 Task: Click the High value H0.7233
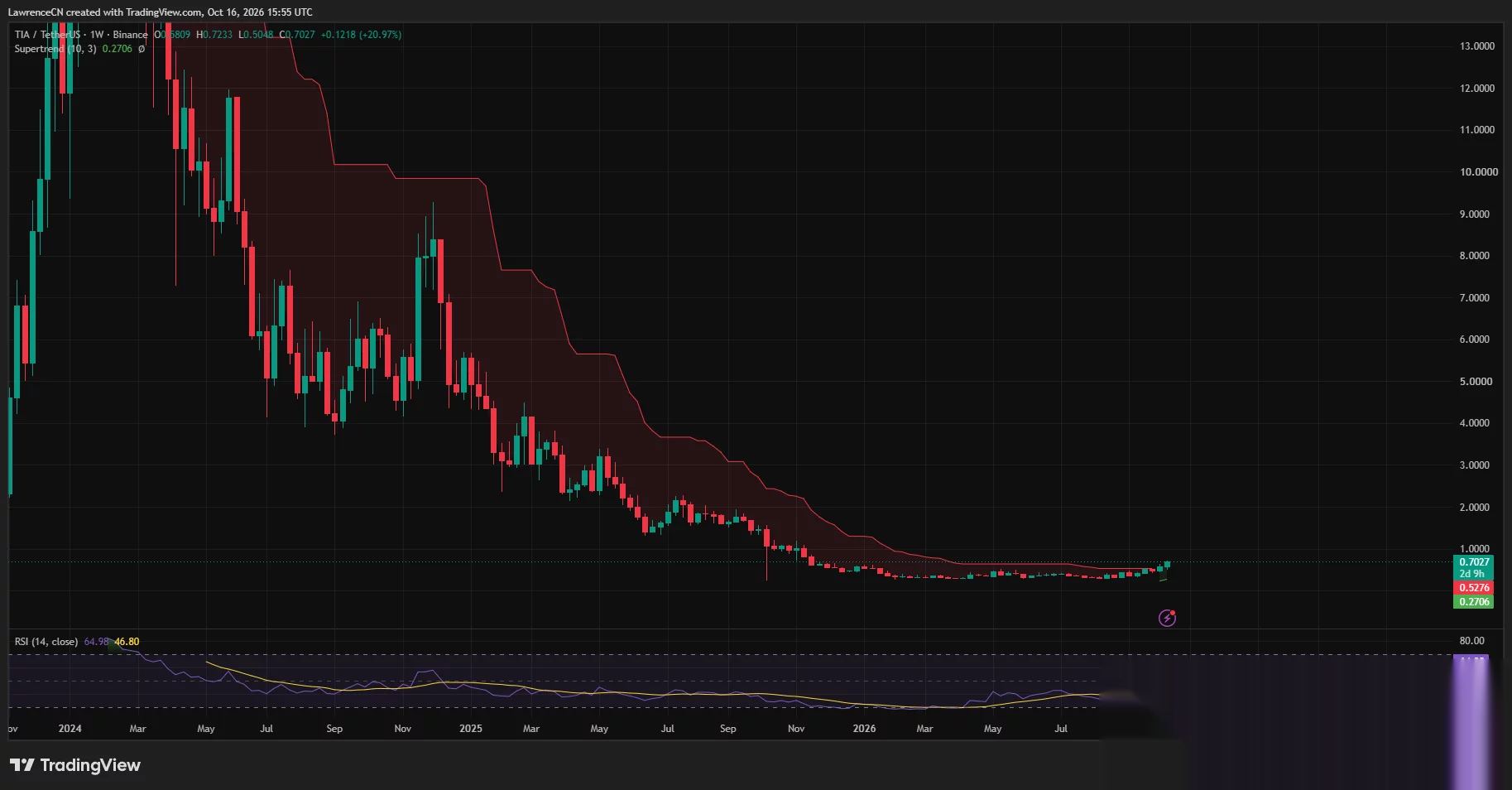pos(214,35)
